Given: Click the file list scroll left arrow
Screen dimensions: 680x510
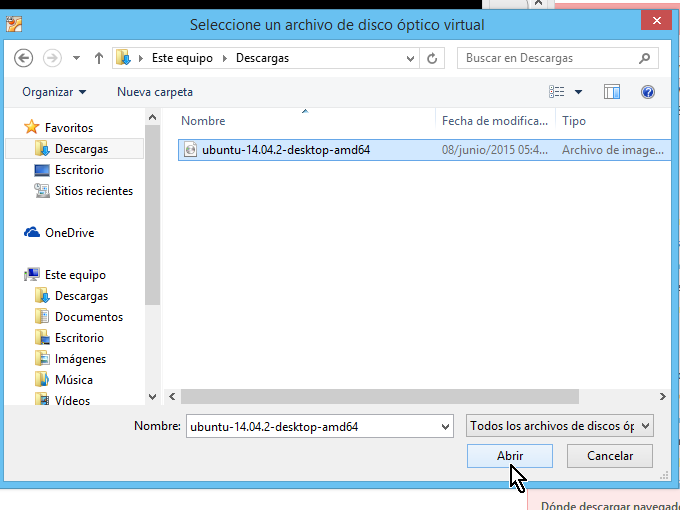Looking at the screenshot, I should pyautogui.click(x=172, y=396).
